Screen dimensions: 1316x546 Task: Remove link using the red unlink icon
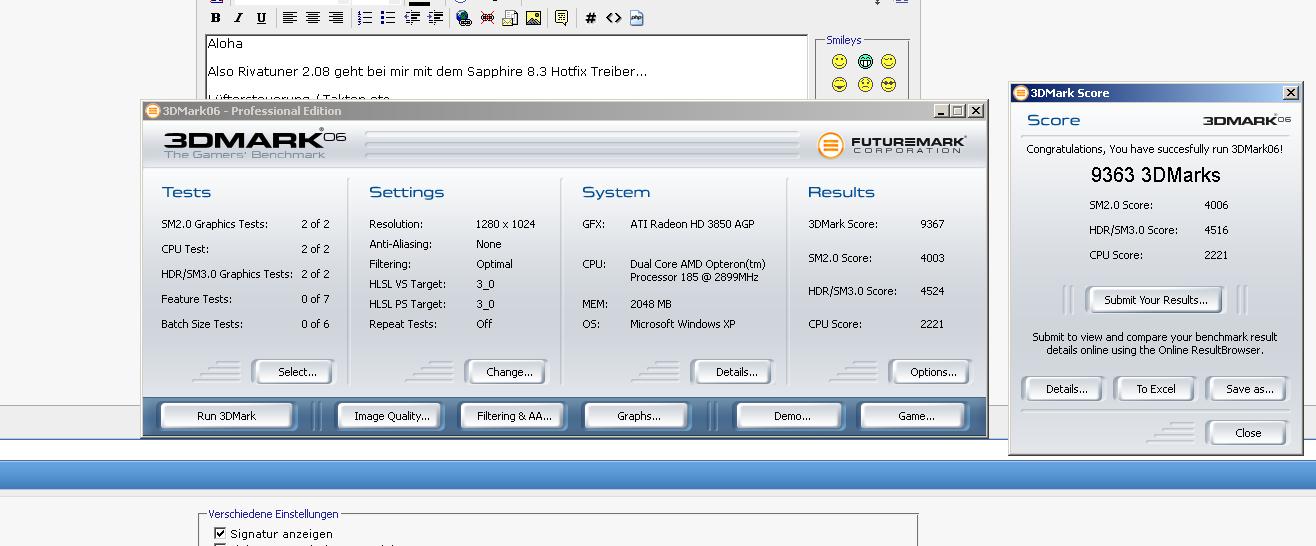[x=487, y=18]
